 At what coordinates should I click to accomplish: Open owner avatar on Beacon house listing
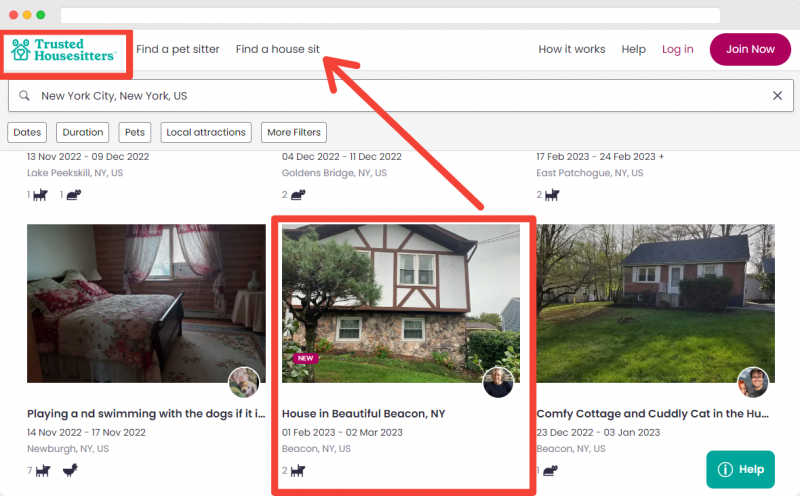498,382
